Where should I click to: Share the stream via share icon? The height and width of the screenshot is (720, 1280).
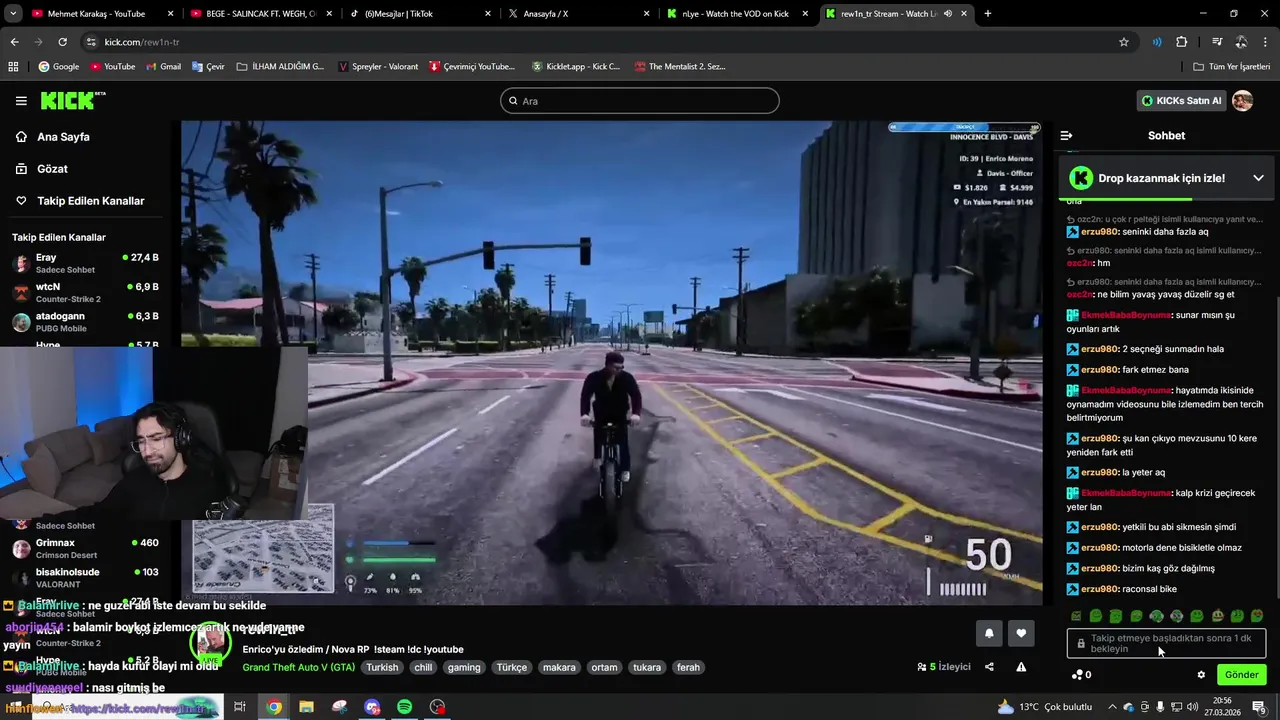[989, 667]
